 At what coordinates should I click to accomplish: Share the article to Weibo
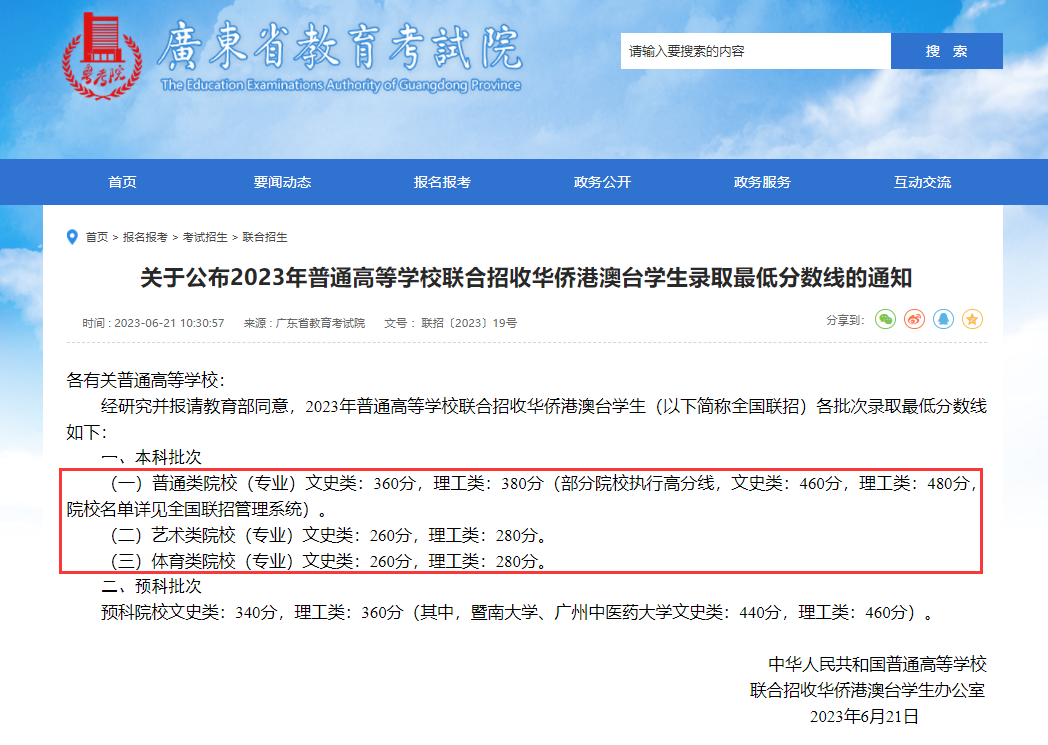(912, 319)
